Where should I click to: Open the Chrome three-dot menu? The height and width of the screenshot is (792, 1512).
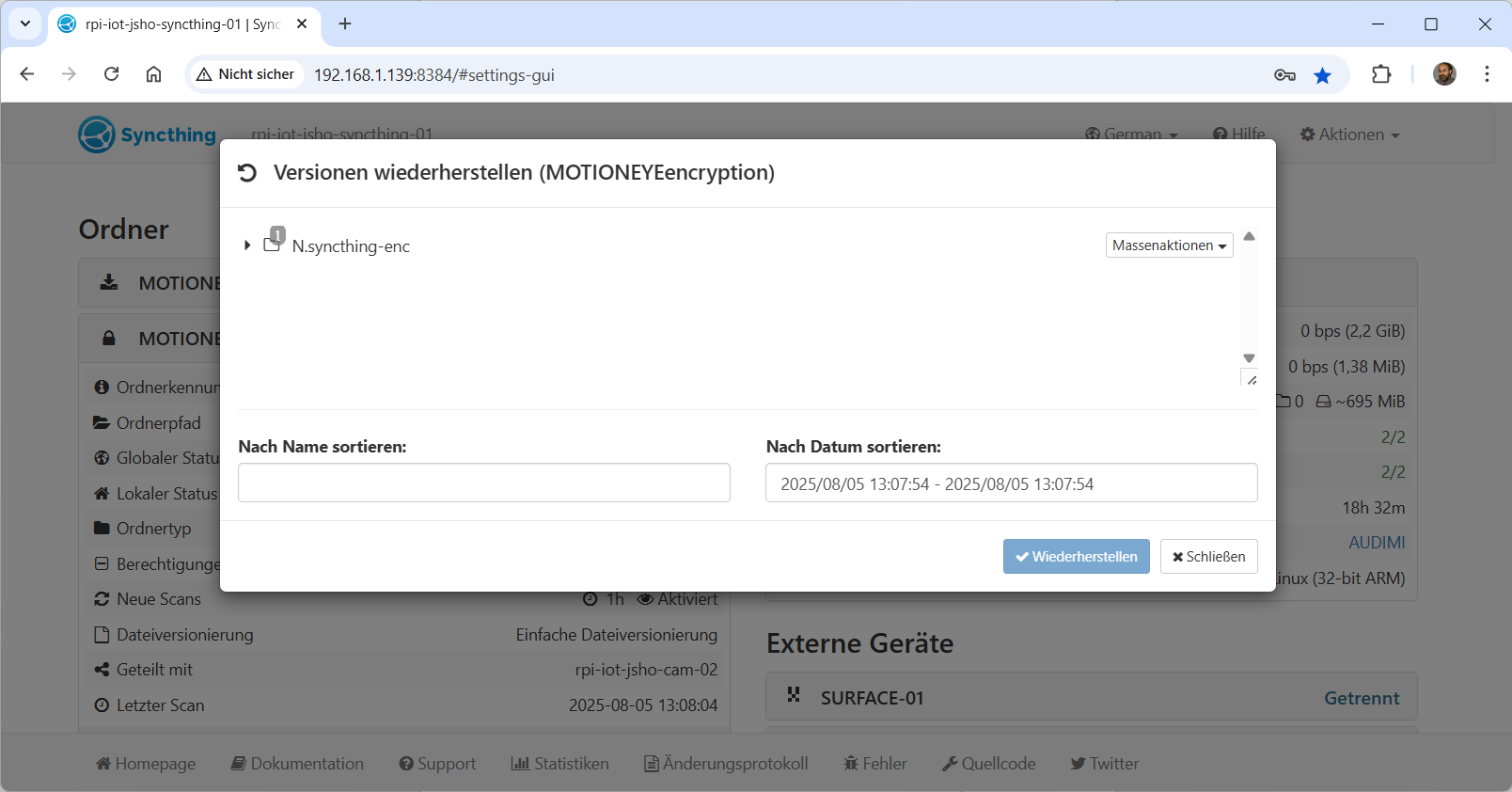click(1487, 74)
